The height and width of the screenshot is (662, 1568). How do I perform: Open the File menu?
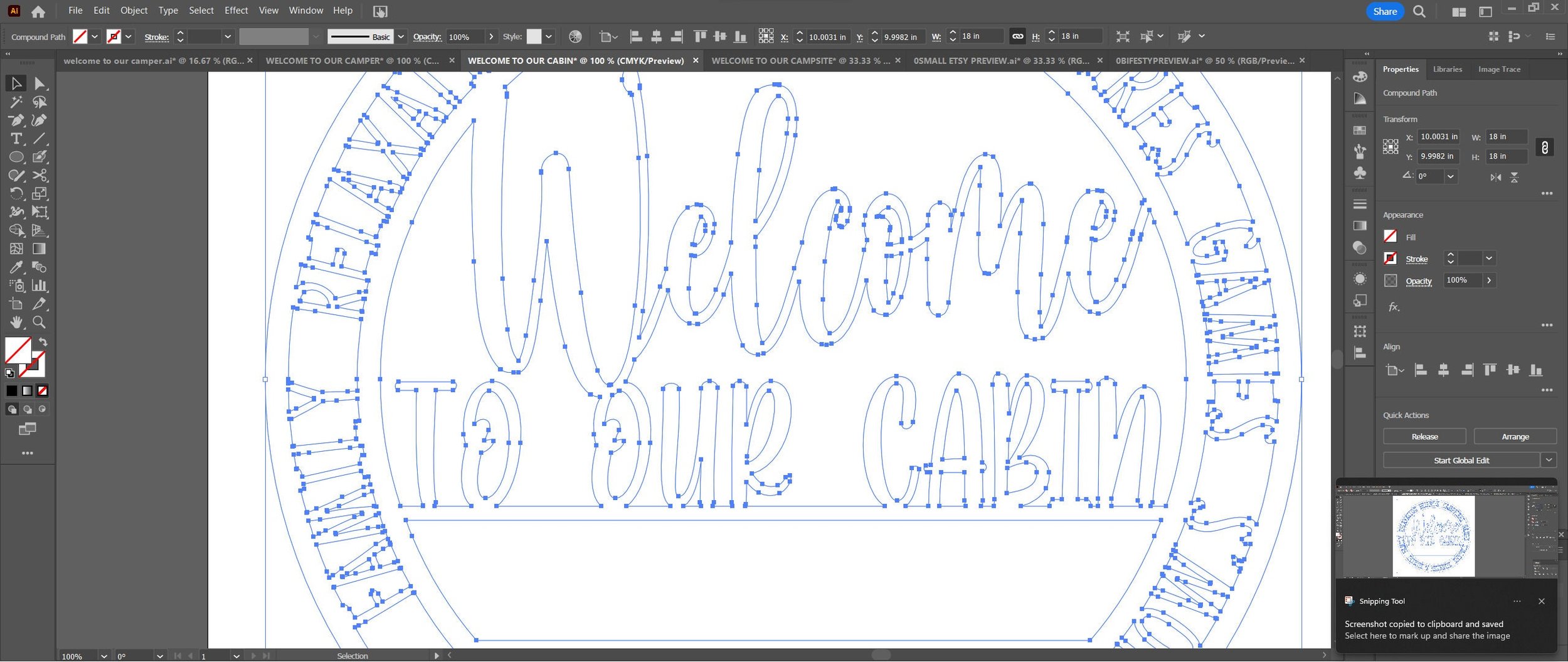[75, 11]
